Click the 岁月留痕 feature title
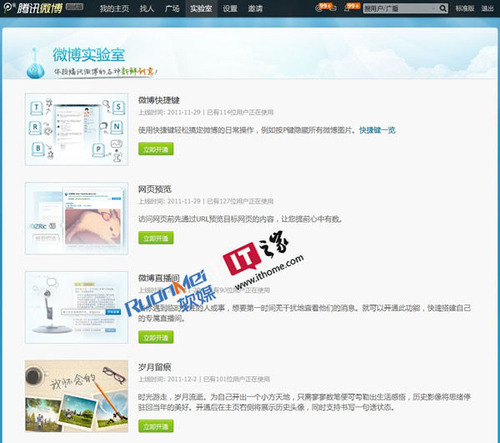The image size is (500, 443). coord(155,367)
